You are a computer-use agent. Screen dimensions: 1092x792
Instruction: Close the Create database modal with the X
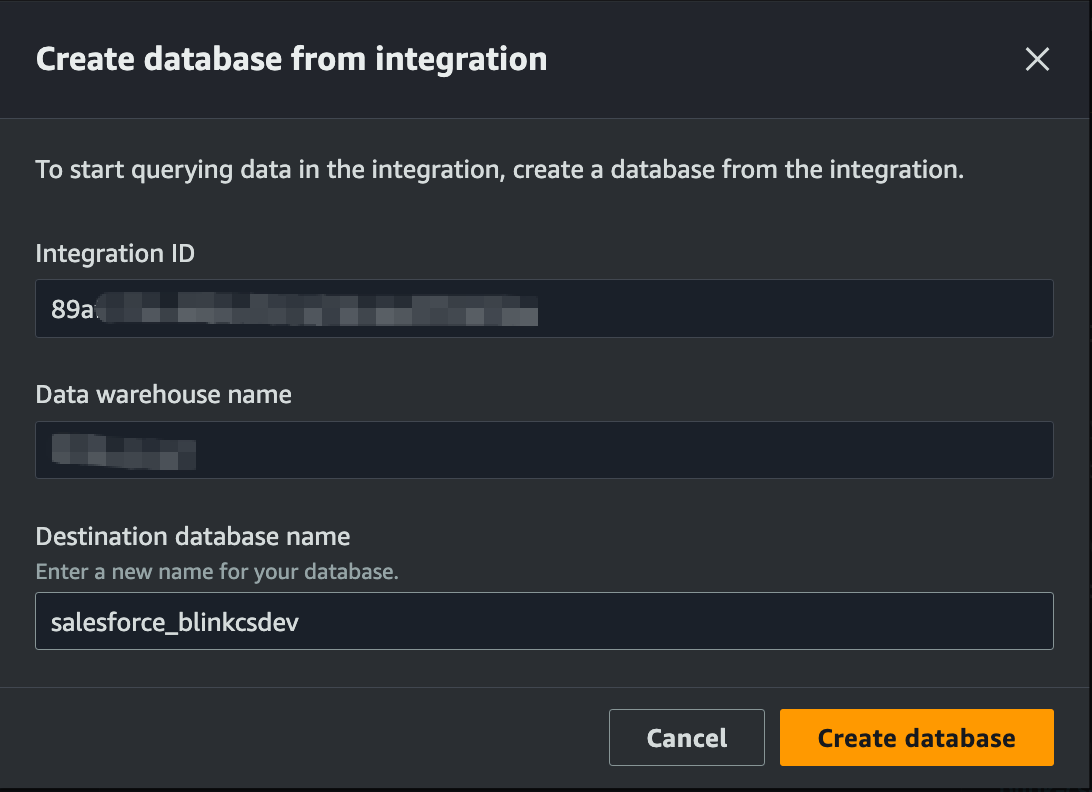1037,59
